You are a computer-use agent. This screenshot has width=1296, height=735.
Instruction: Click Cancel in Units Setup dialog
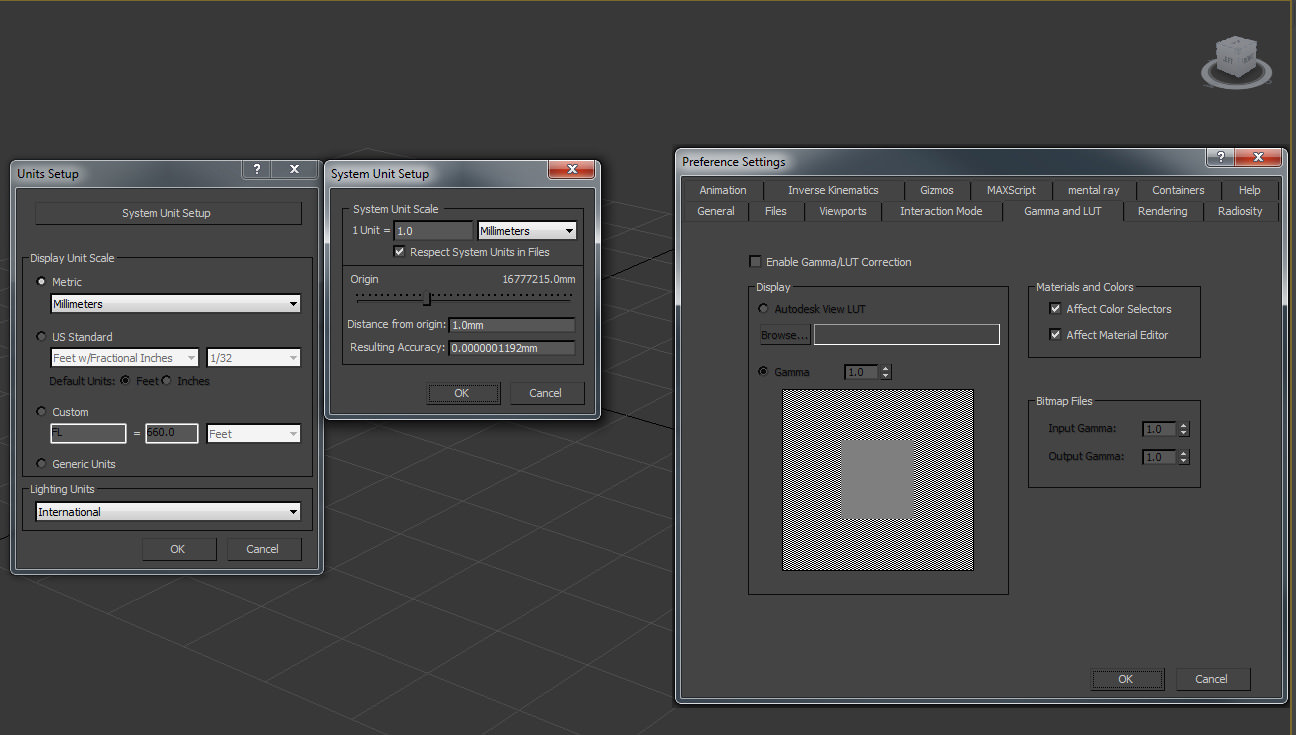pyautogui.click(x=263, y=549)
